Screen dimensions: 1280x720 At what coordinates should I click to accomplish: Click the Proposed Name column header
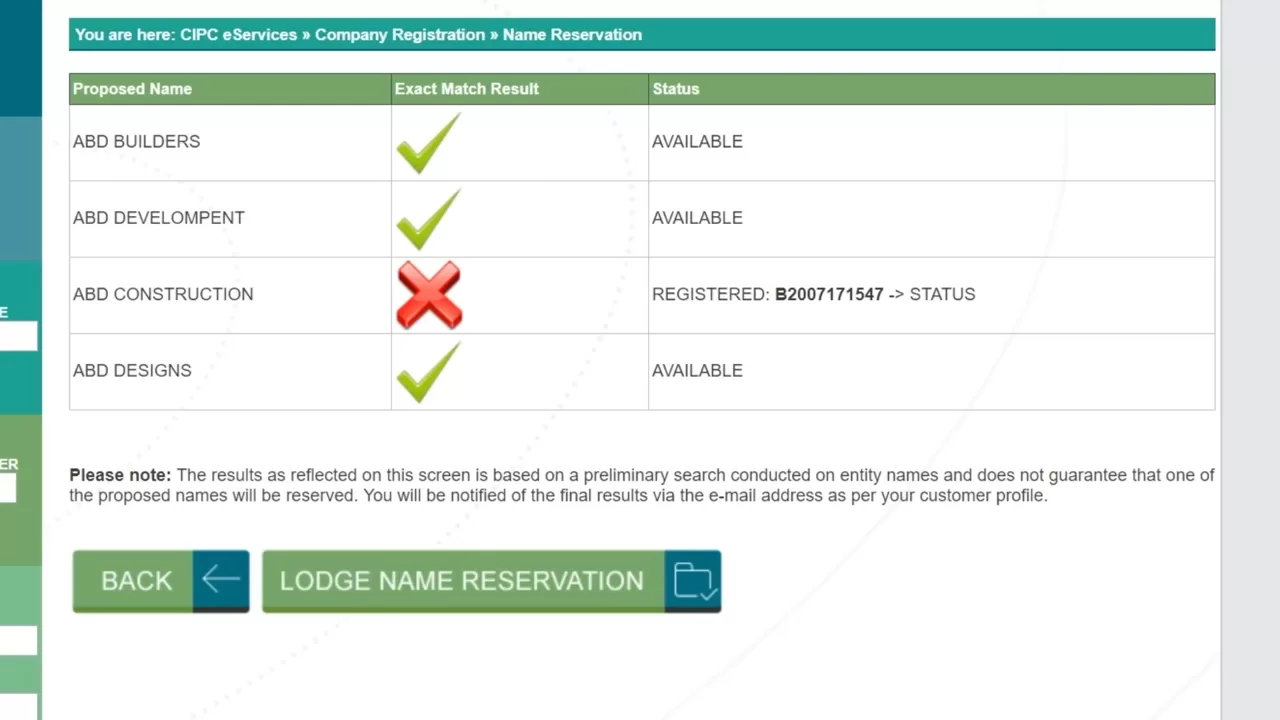point(132,89)
